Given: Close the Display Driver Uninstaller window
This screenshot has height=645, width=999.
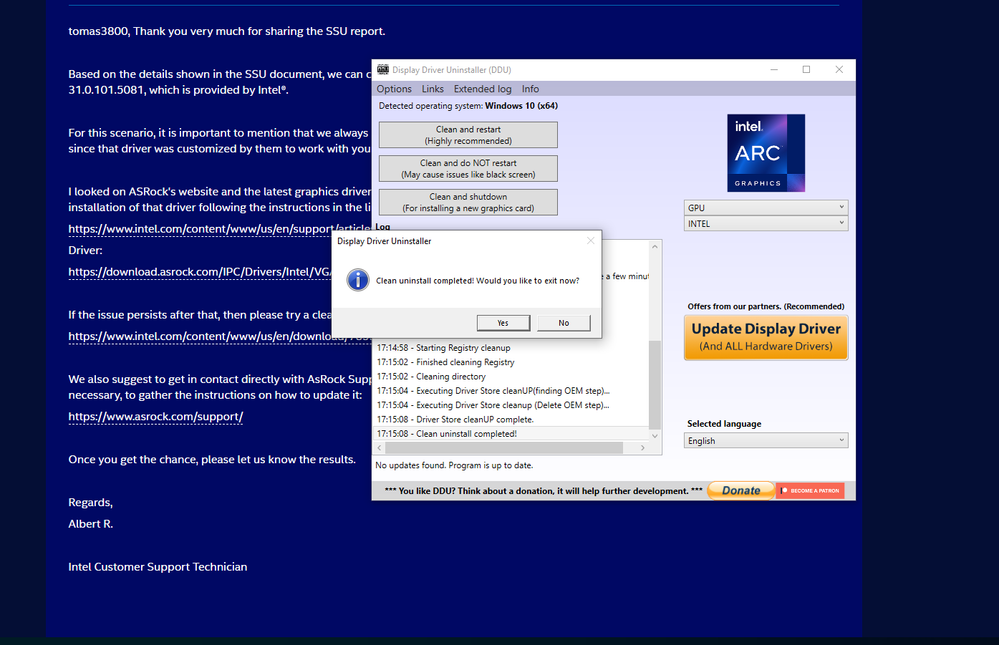Looking at the screenshot, I should tap(839, 69).
